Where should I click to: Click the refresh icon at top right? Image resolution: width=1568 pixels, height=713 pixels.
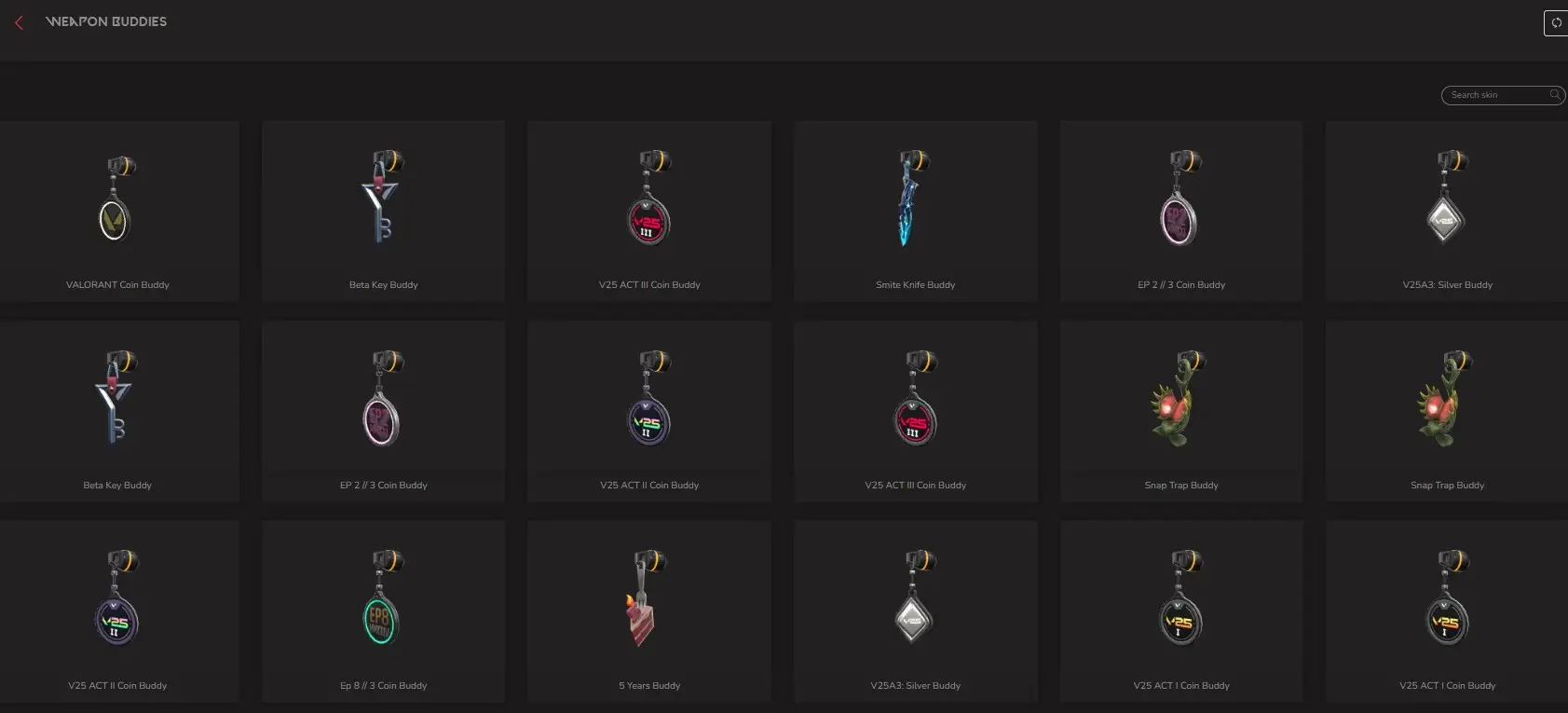pyautogui.click(x=1556, y=22)
